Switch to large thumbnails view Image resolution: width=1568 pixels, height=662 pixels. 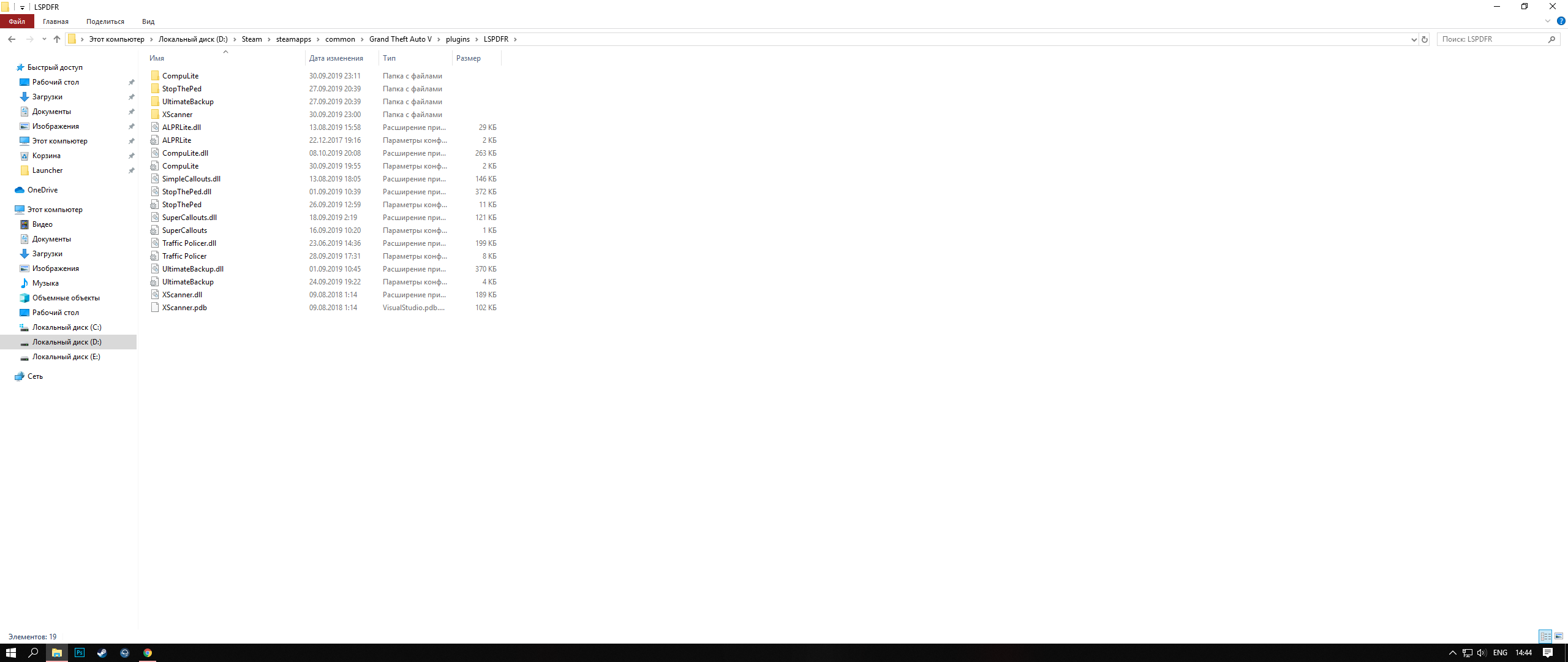tap(1559, 636)
